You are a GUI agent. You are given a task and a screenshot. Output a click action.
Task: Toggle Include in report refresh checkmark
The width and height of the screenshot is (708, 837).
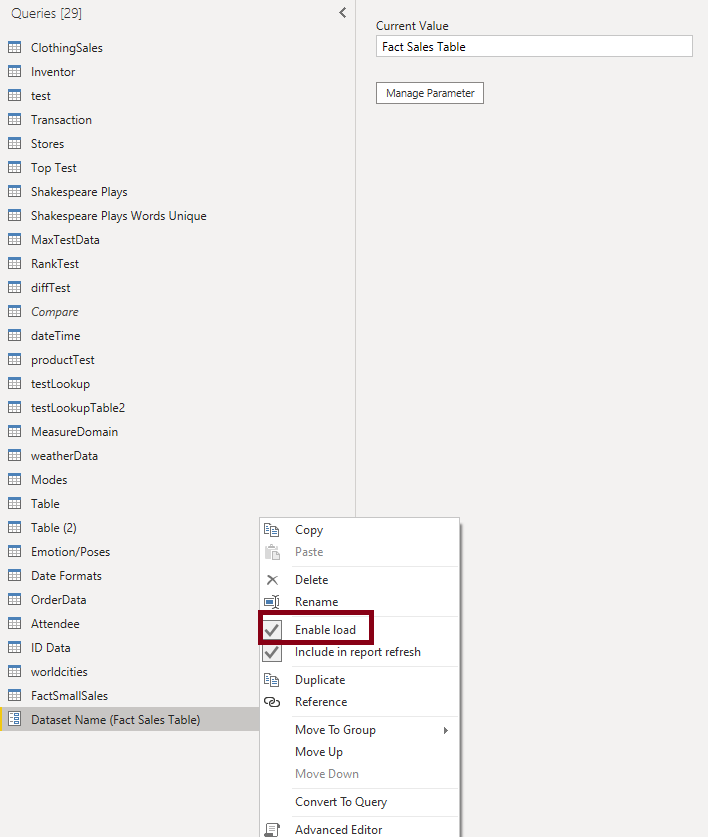tap(272, 652)
